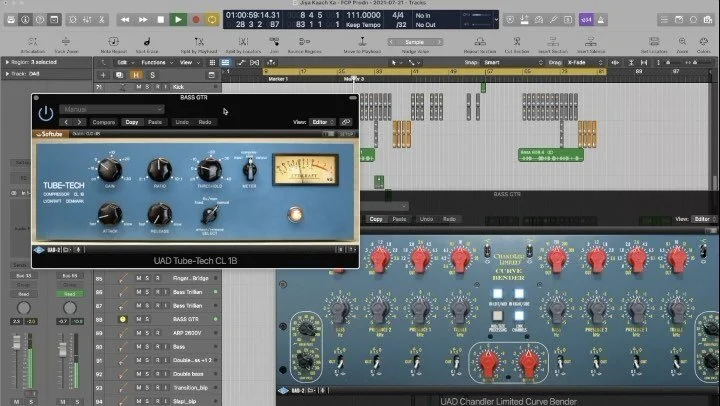Click the Cut Section icon
The image size is (720, 406).
[x=517, y=42]
